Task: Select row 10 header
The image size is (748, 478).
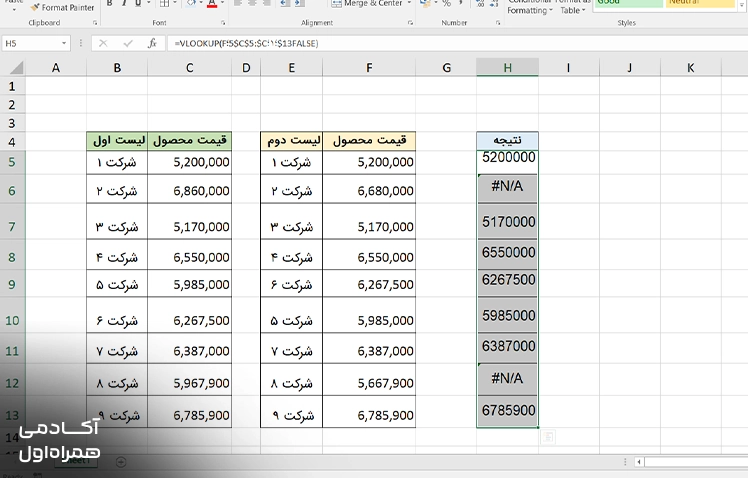Action: coord(12,320)
